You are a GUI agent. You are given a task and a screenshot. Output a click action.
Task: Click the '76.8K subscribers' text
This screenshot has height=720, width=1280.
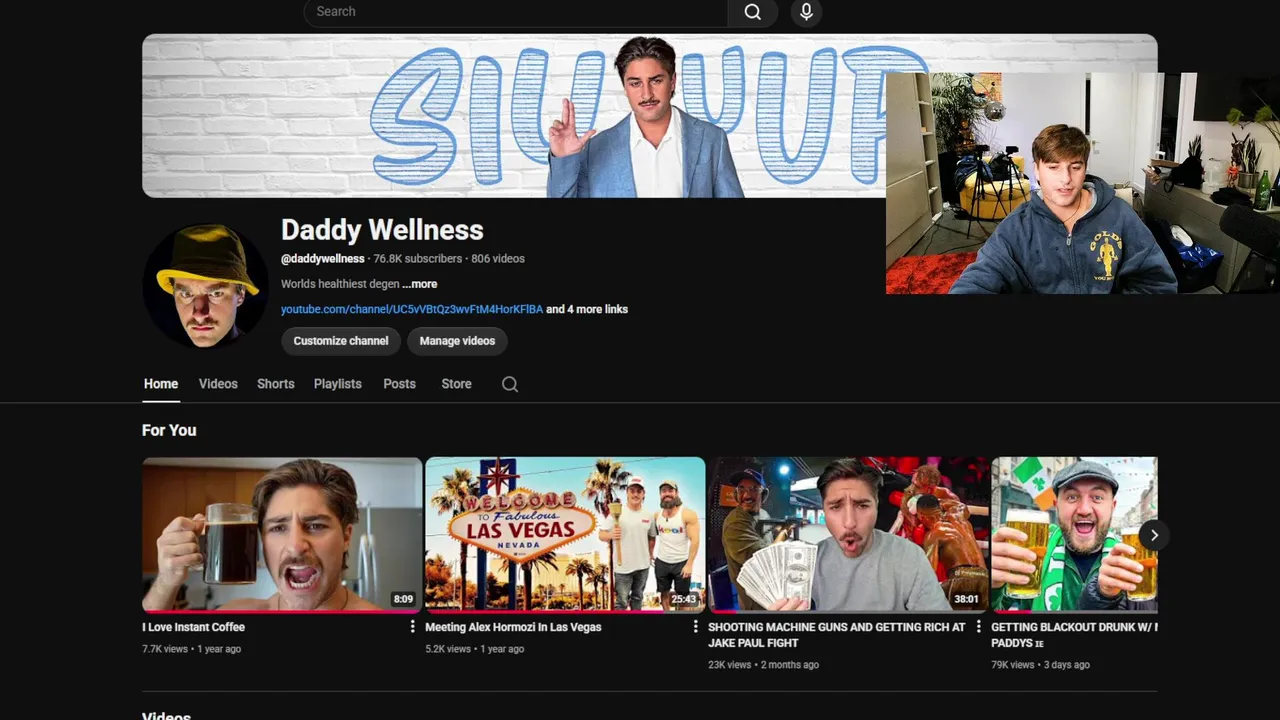418,259
